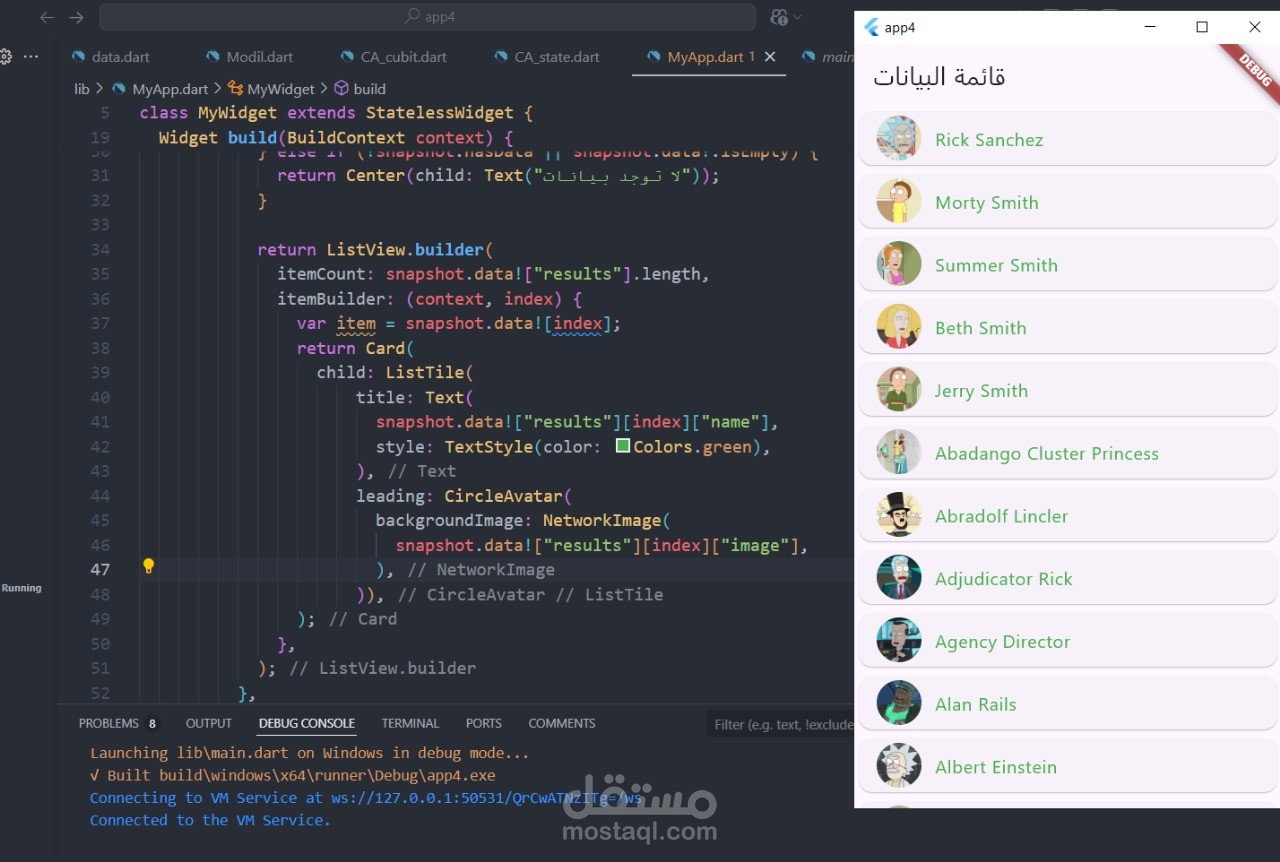Select the Rick Sanchez list item in app4

pos(1068,139)
